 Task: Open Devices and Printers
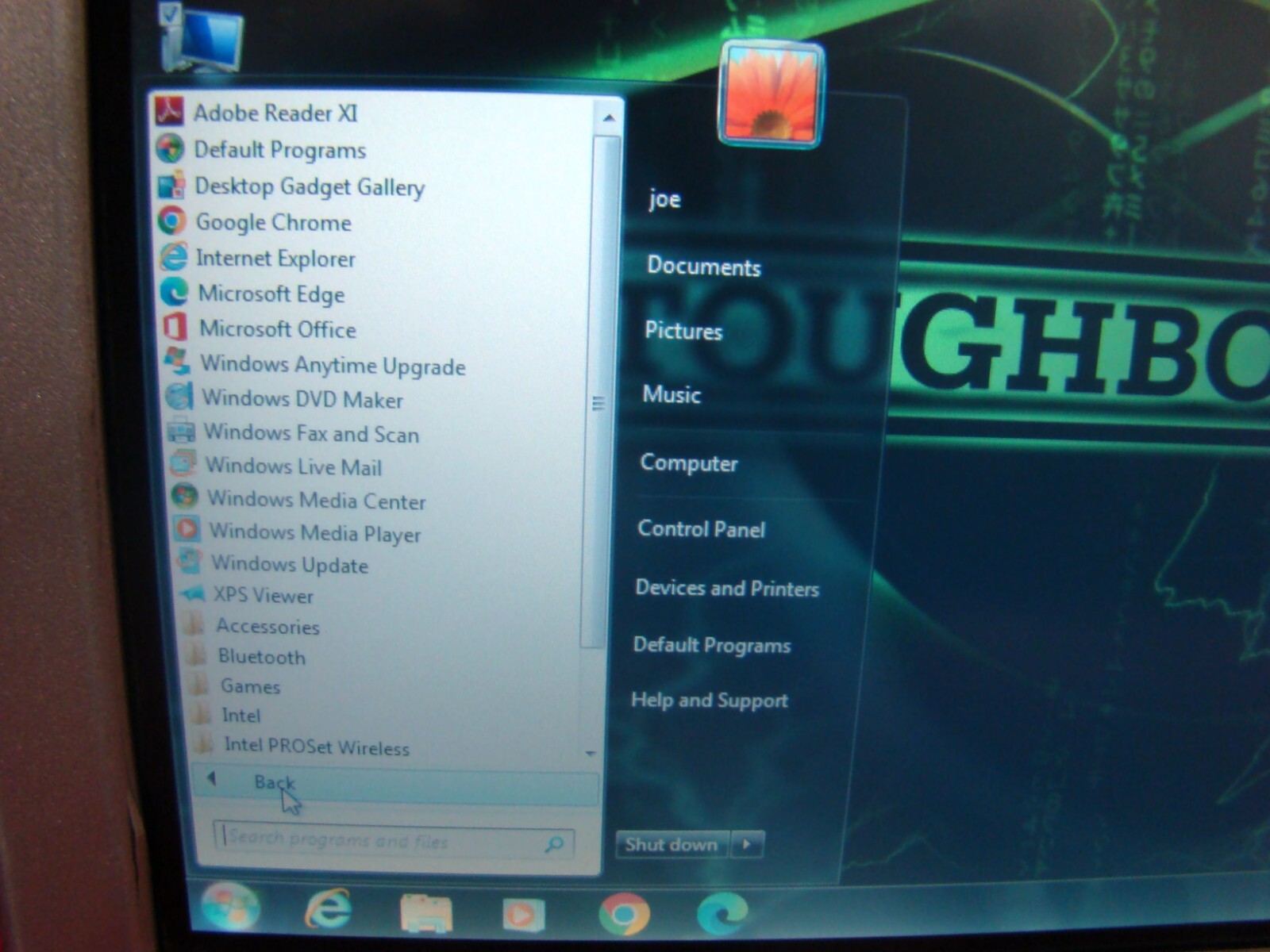click(x=726, y=588)
